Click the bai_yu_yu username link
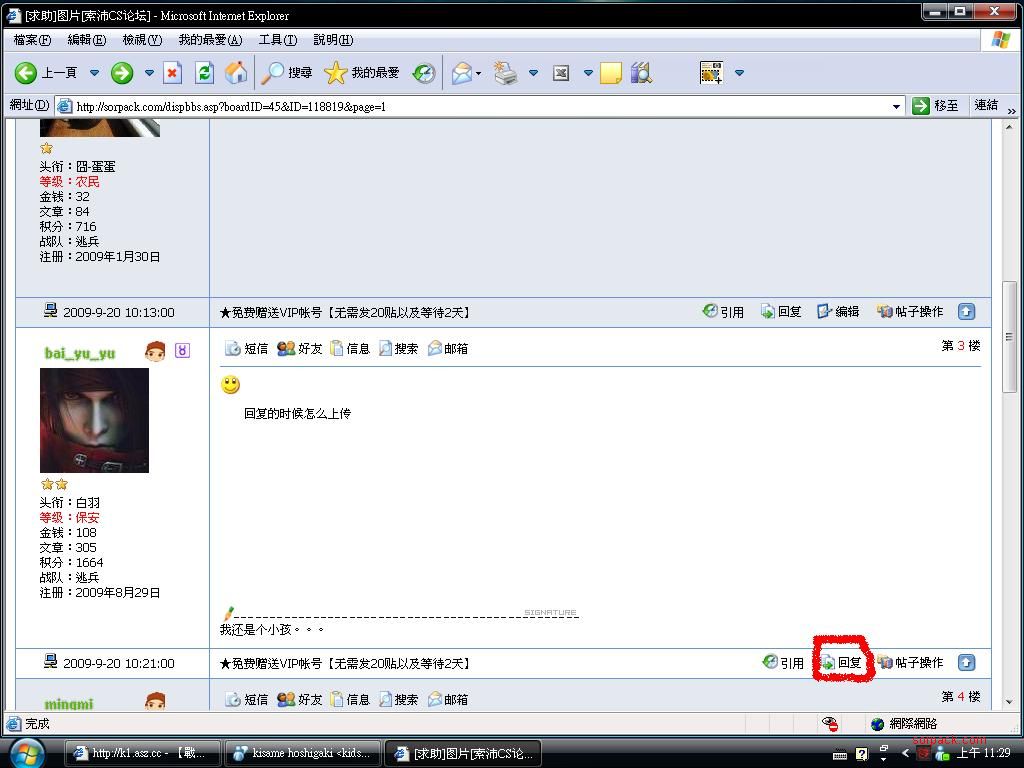Screen dimensions: 1024x768 tap(80, 353)
